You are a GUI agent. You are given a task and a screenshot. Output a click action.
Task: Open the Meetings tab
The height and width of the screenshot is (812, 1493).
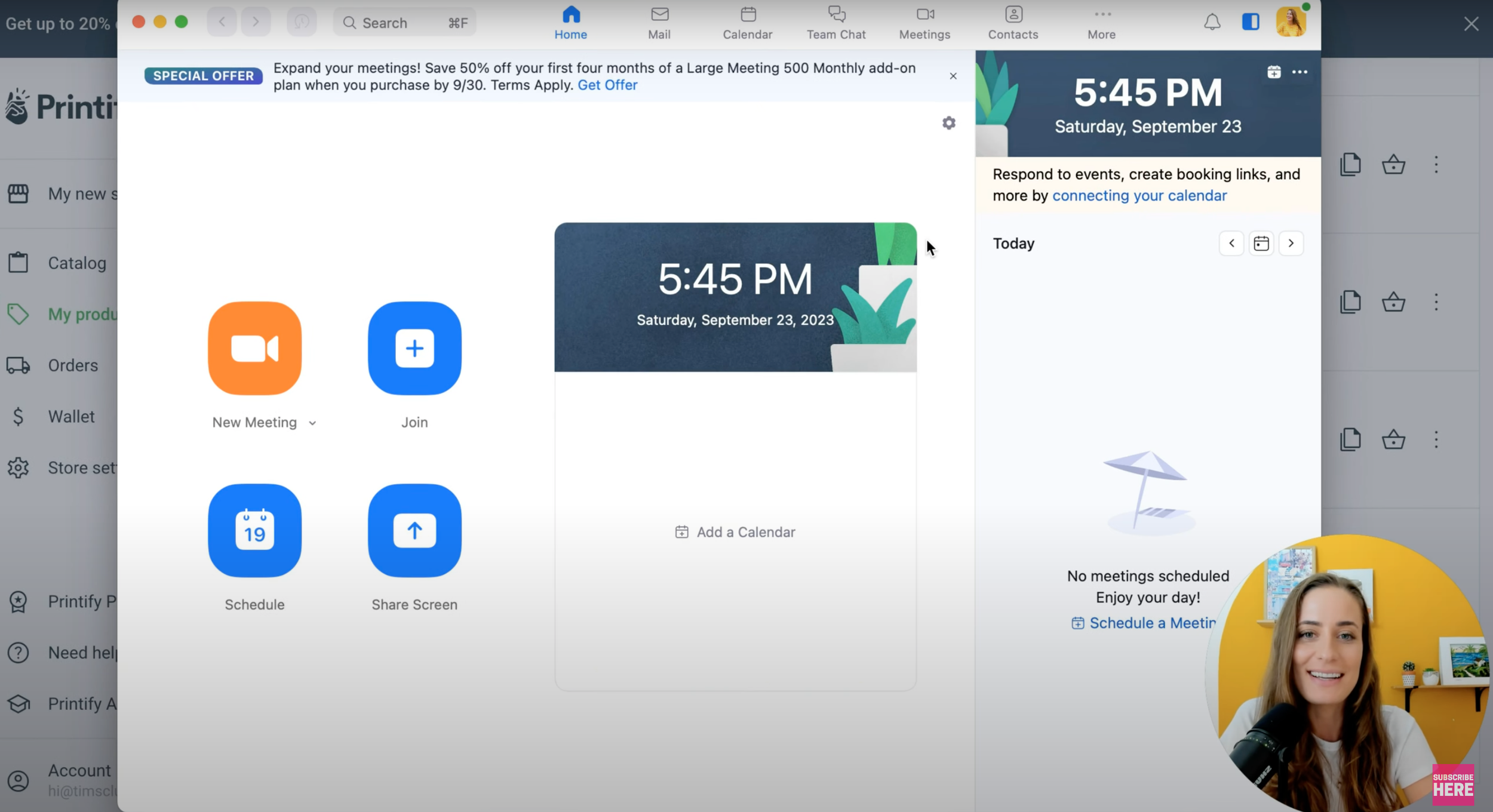point(924,23)
